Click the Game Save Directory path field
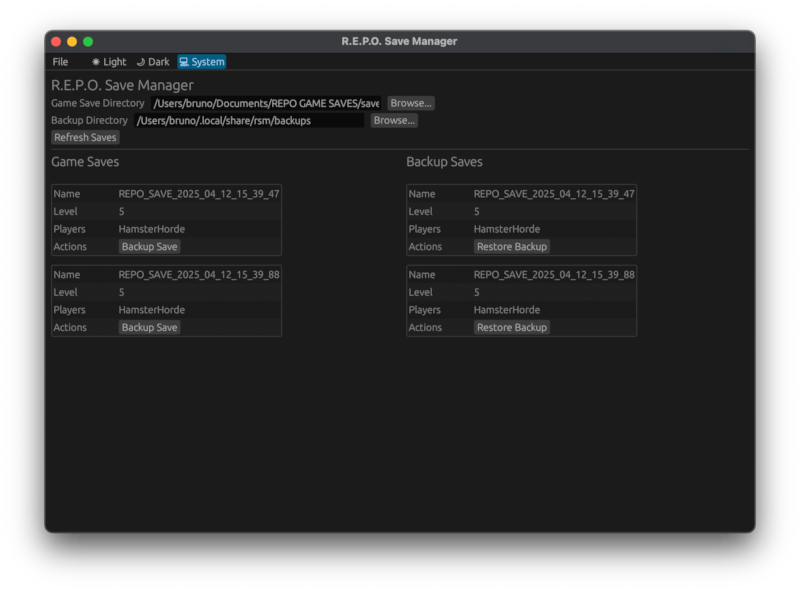Screen dimensions: 800x592 click(x=265, y=103)
